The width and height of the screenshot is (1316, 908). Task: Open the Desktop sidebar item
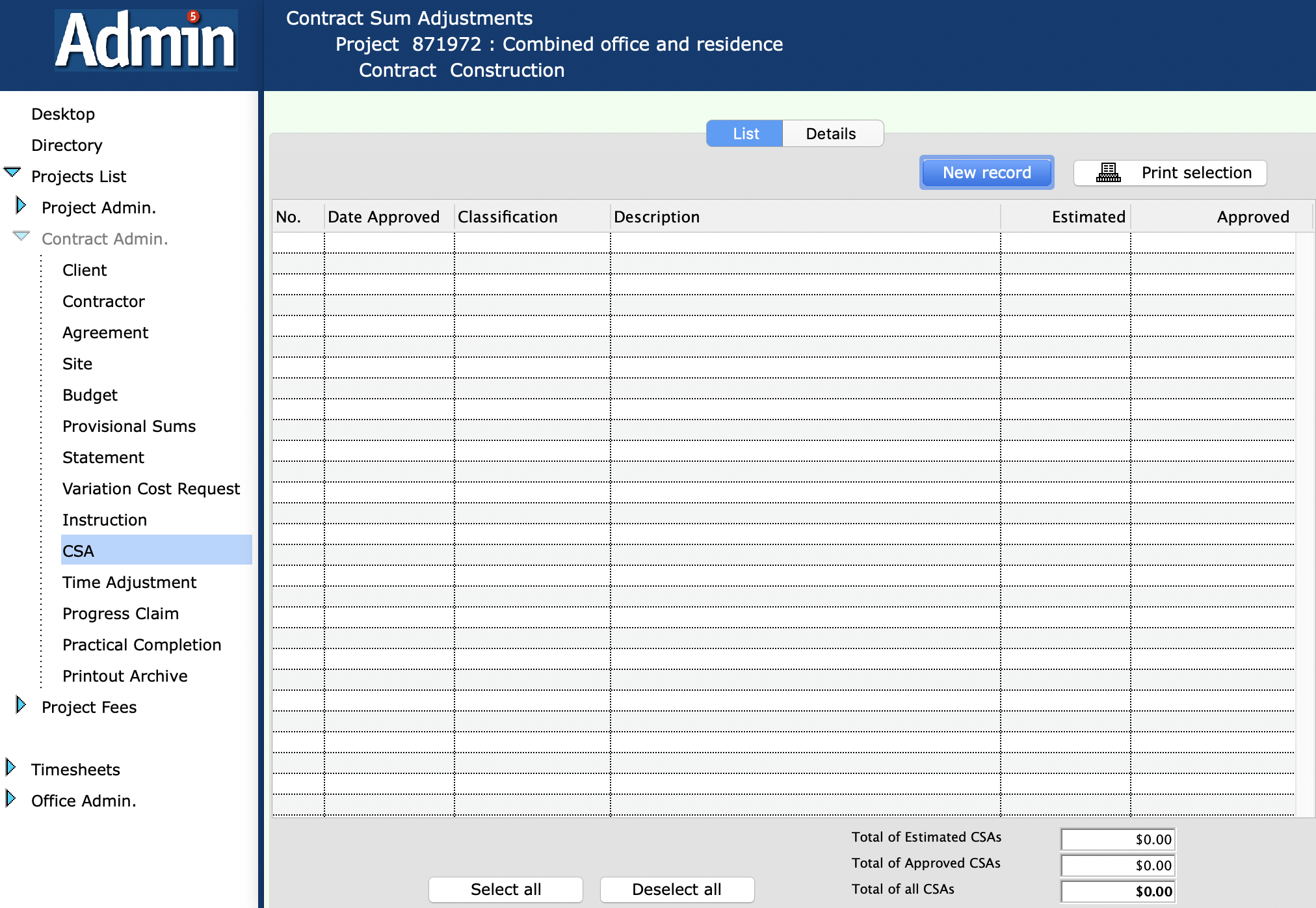tap(63, 114)
